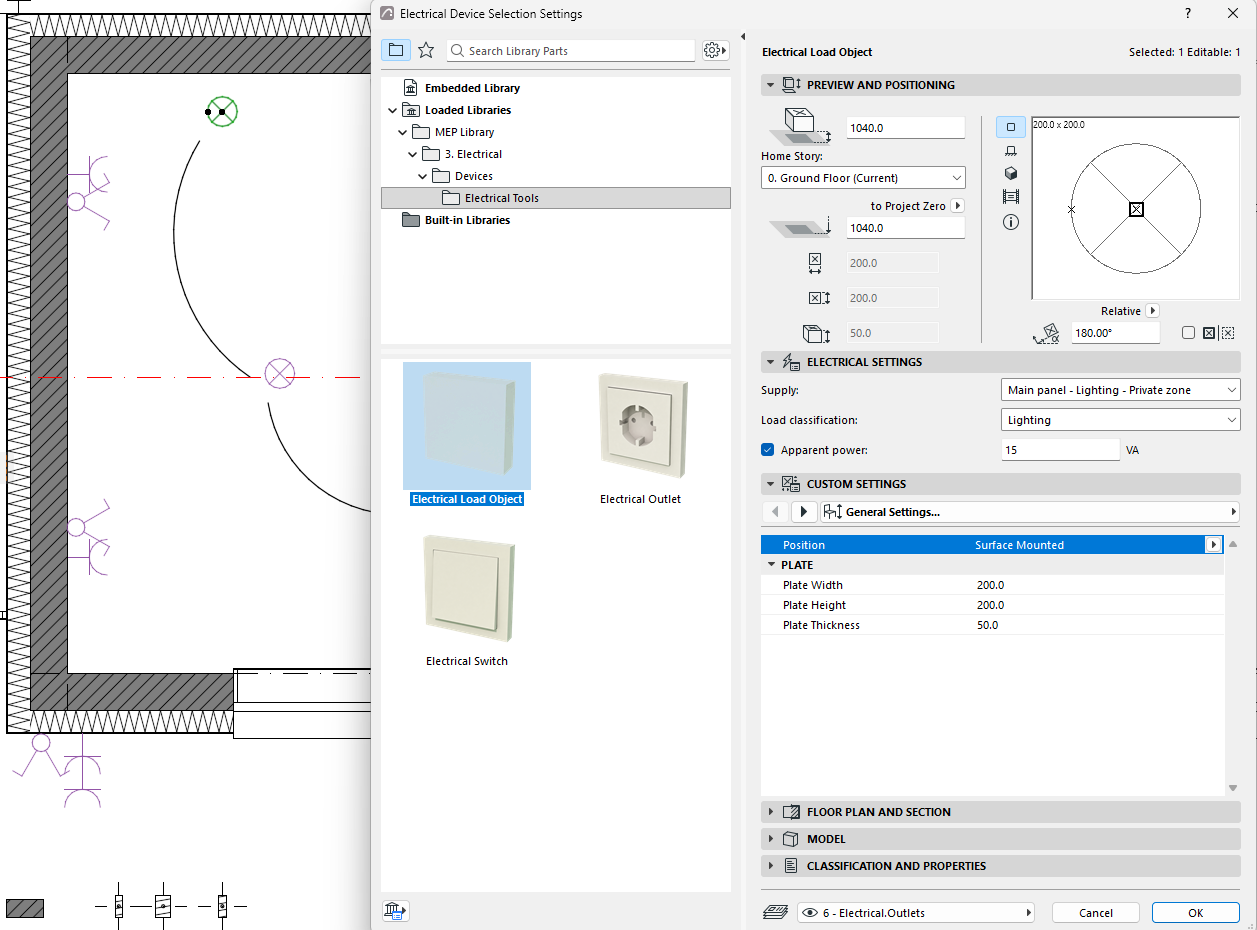Switch to folder view of library parts

[396, 50]
